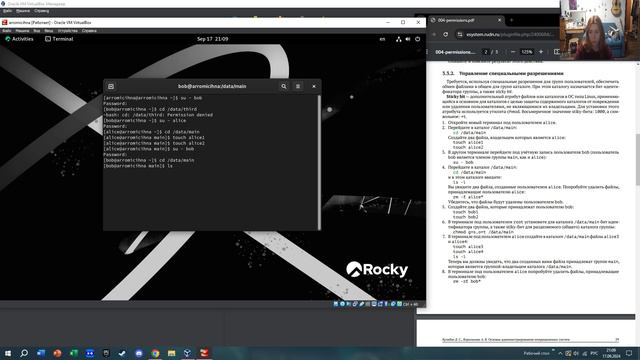The width and height of the screenshot is (640, 360).
Task: Click the terminal prompt line with 'ls'
Action: pos(138,166)
